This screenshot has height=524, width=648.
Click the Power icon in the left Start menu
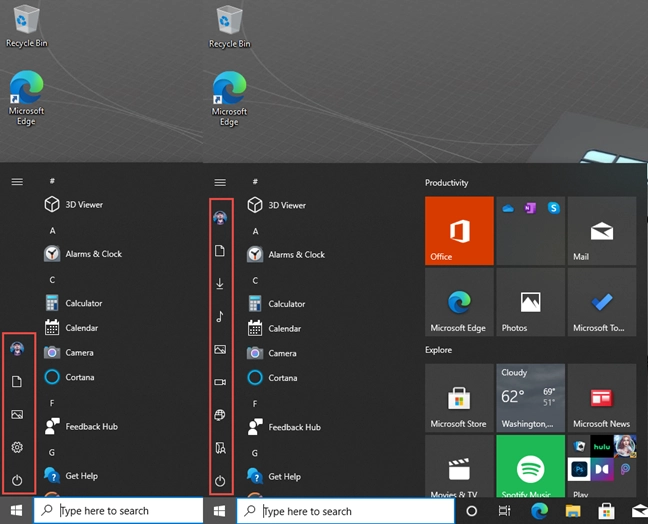click(x=17, y=480)
